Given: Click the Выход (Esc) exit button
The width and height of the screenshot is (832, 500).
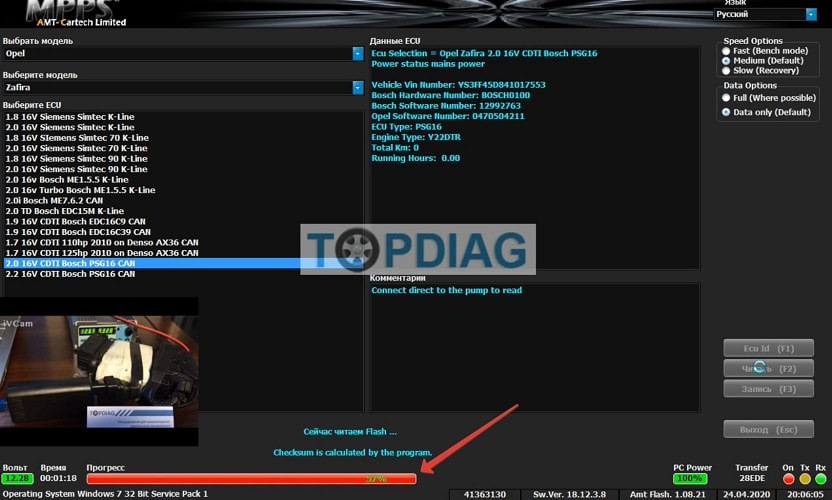Looking at the screenshot, I should (768, 429).
